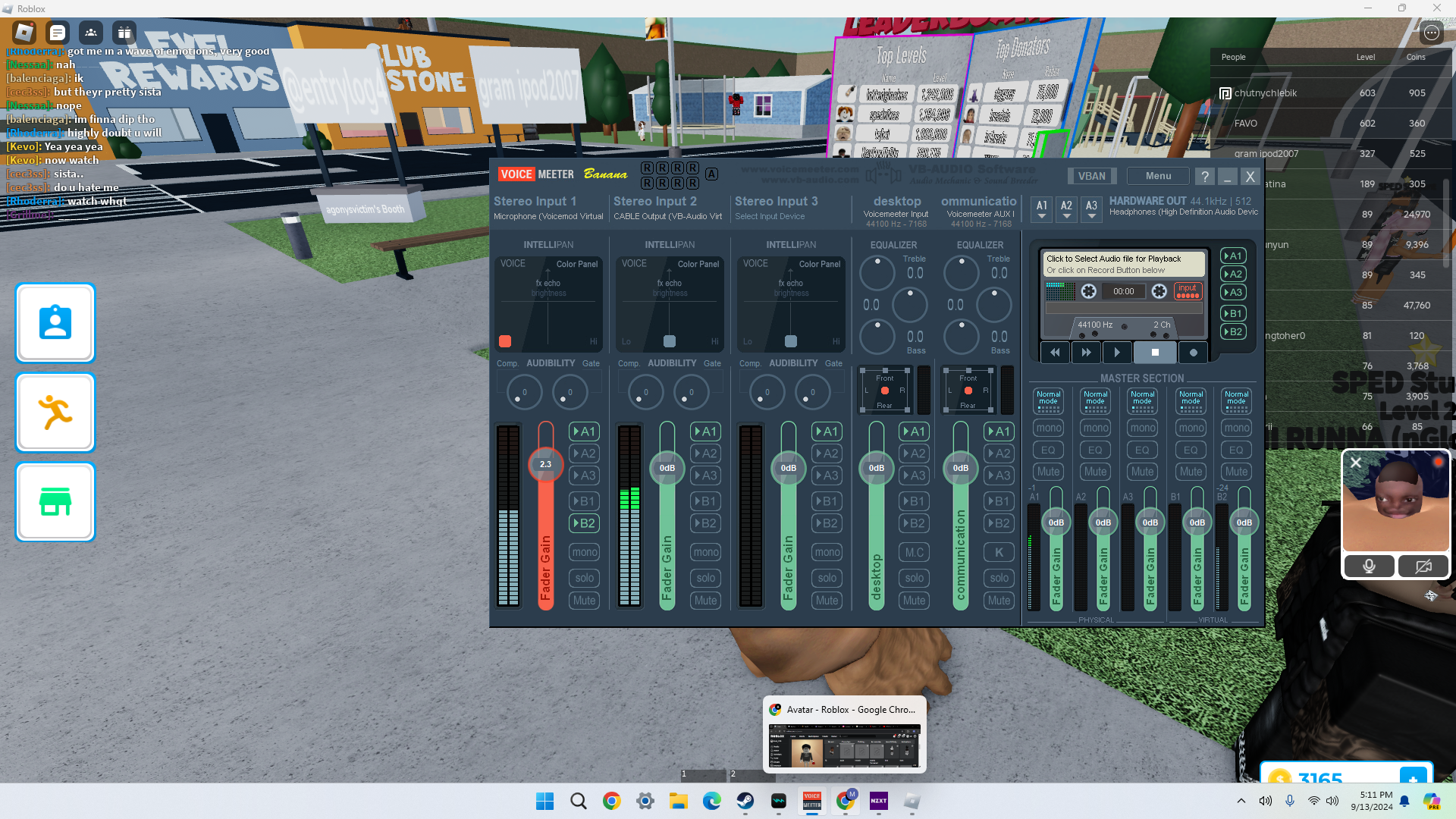The image size is (1456, 819).
Task: Select hardware output A2 device dropdown
Action: 1066,209
